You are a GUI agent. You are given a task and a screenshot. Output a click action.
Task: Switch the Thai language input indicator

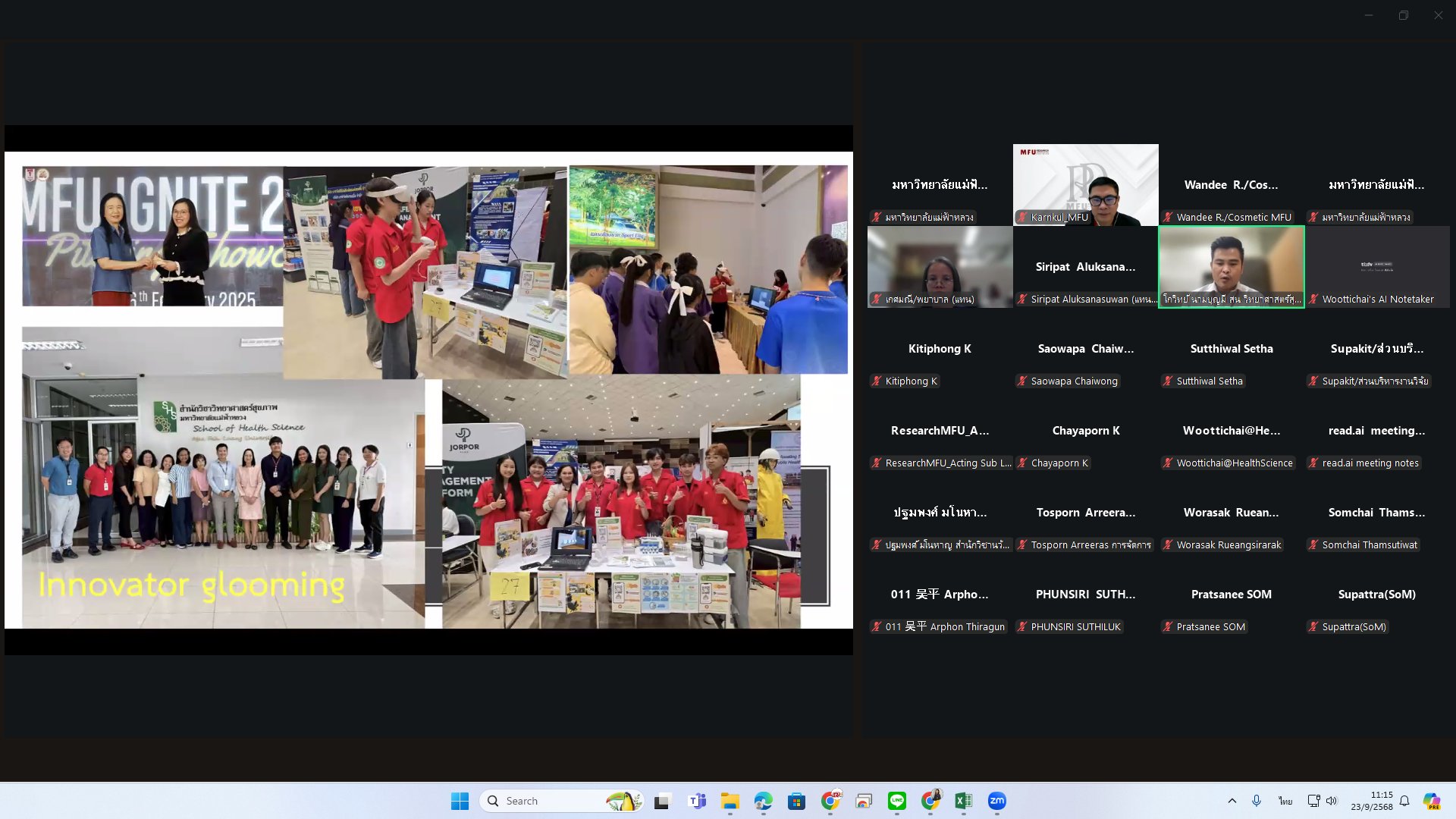coord(1285,801)
